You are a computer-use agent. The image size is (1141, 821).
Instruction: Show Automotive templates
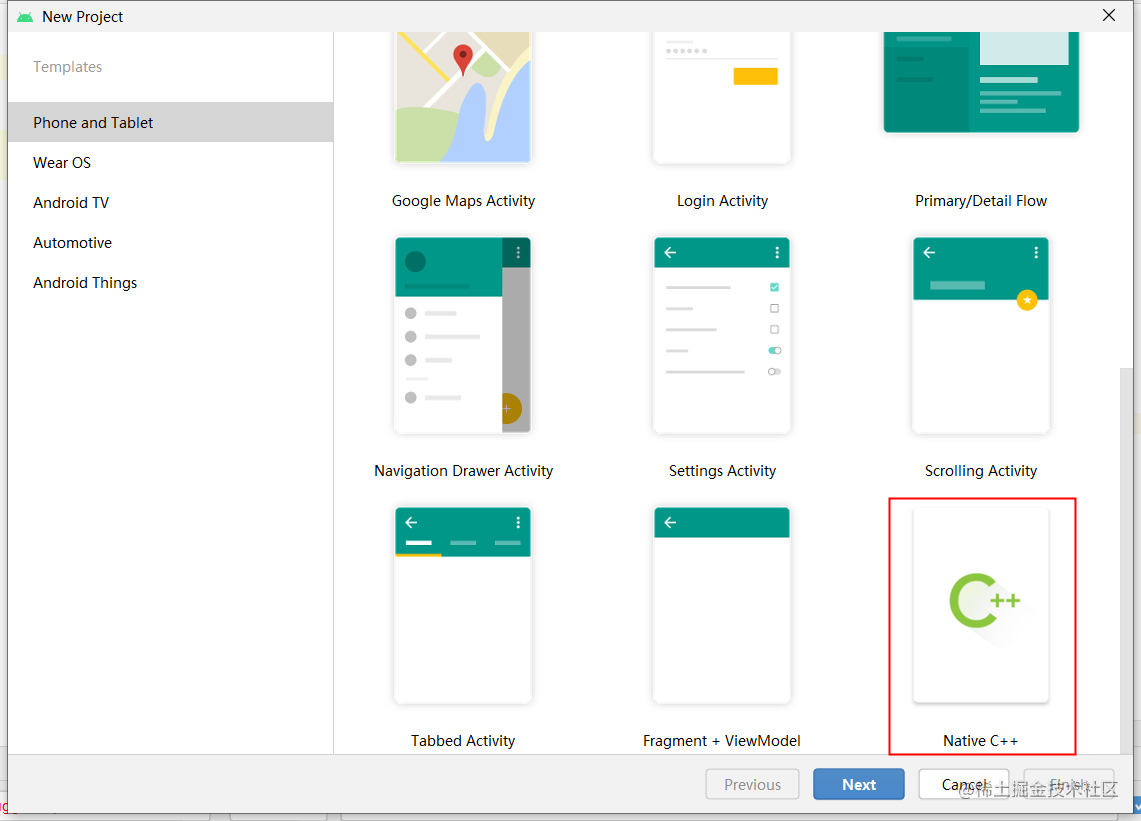point(171,242)
